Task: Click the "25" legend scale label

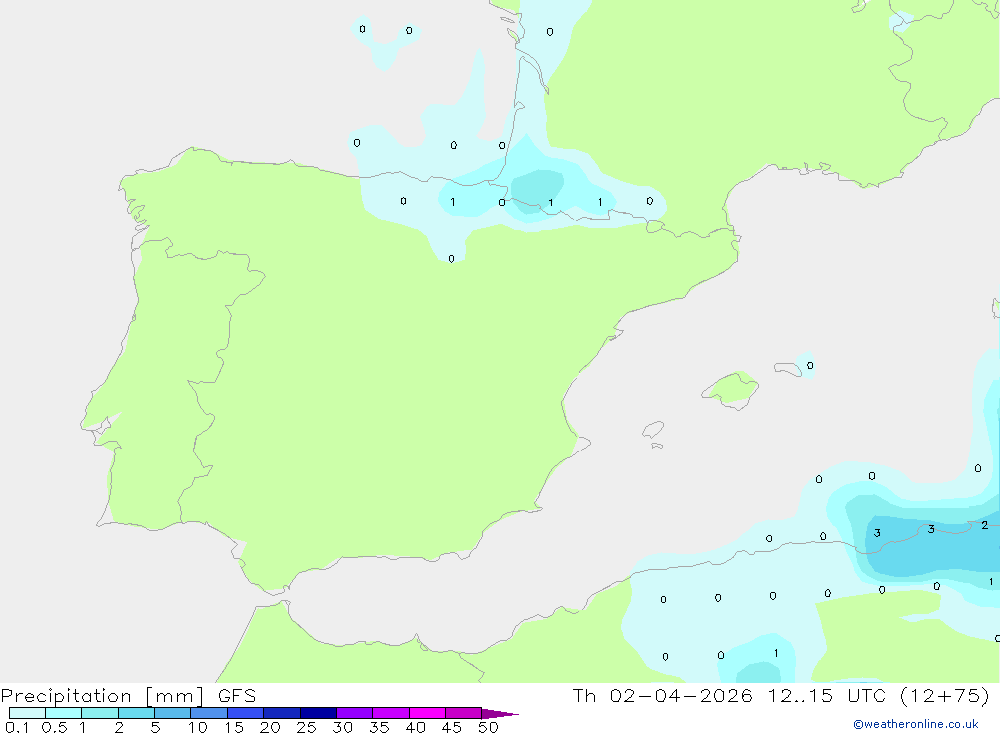Action: pos(307,727)
